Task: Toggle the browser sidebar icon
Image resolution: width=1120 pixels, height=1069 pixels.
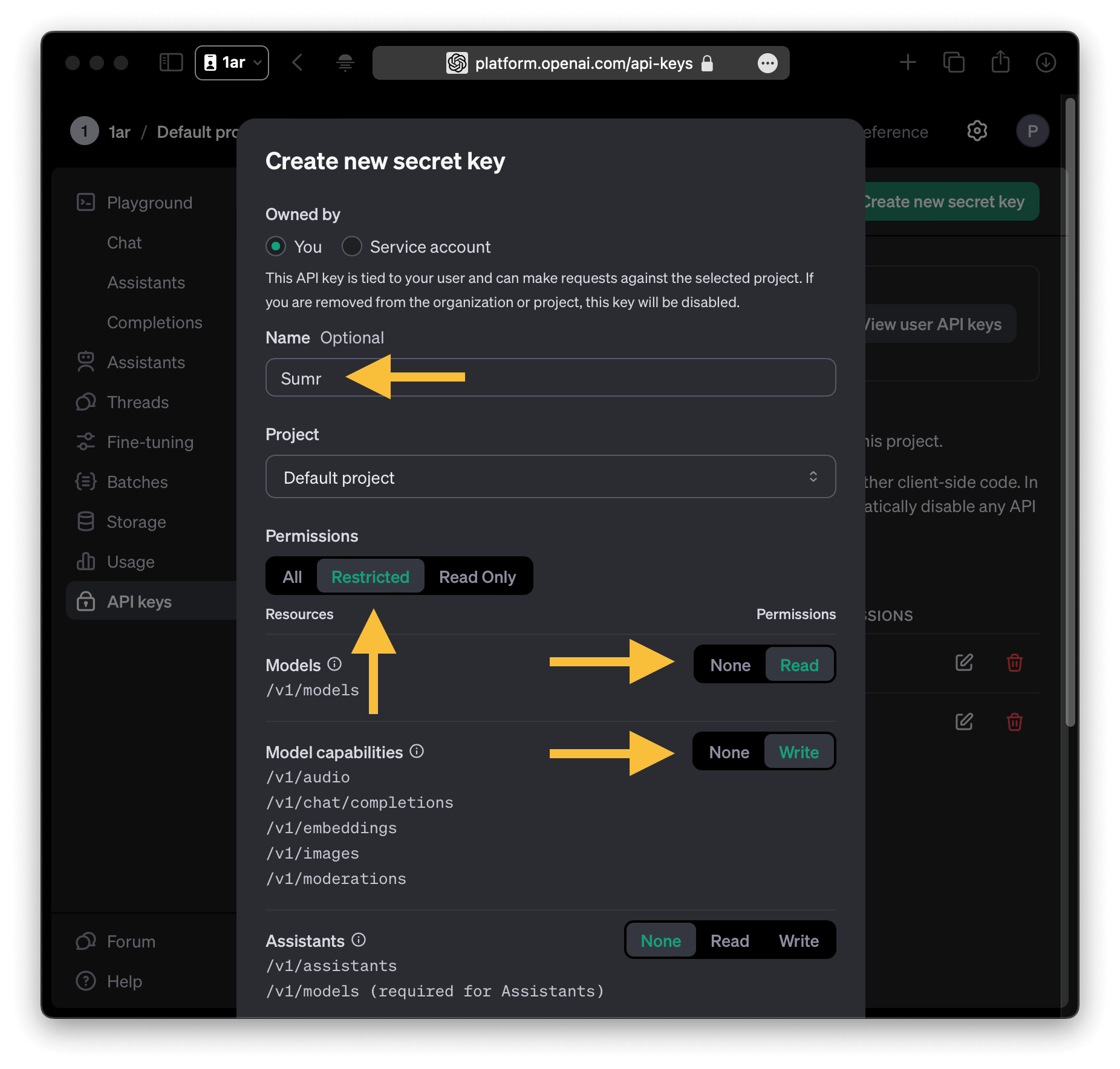Action: (171, 62)
